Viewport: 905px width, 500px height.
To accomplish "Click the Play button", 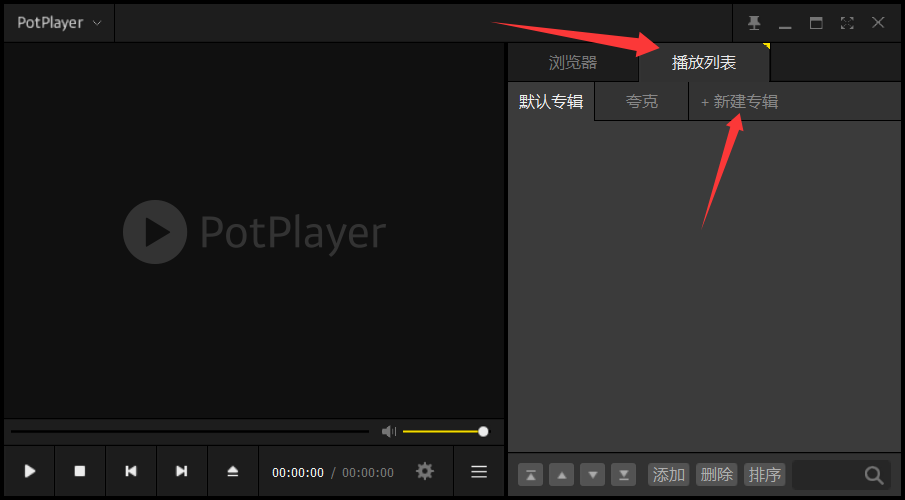I will 30,471.
